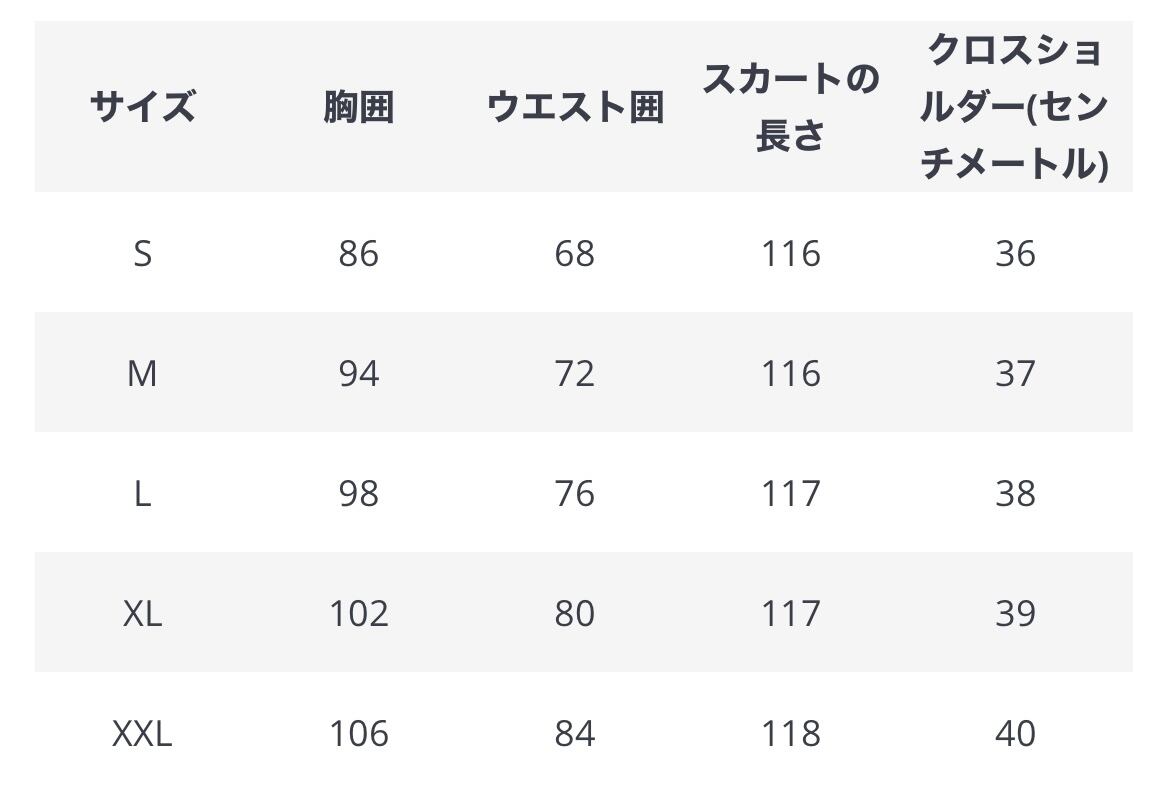
Task: Select waist value 80 in XL row
Action: (575, 613)
